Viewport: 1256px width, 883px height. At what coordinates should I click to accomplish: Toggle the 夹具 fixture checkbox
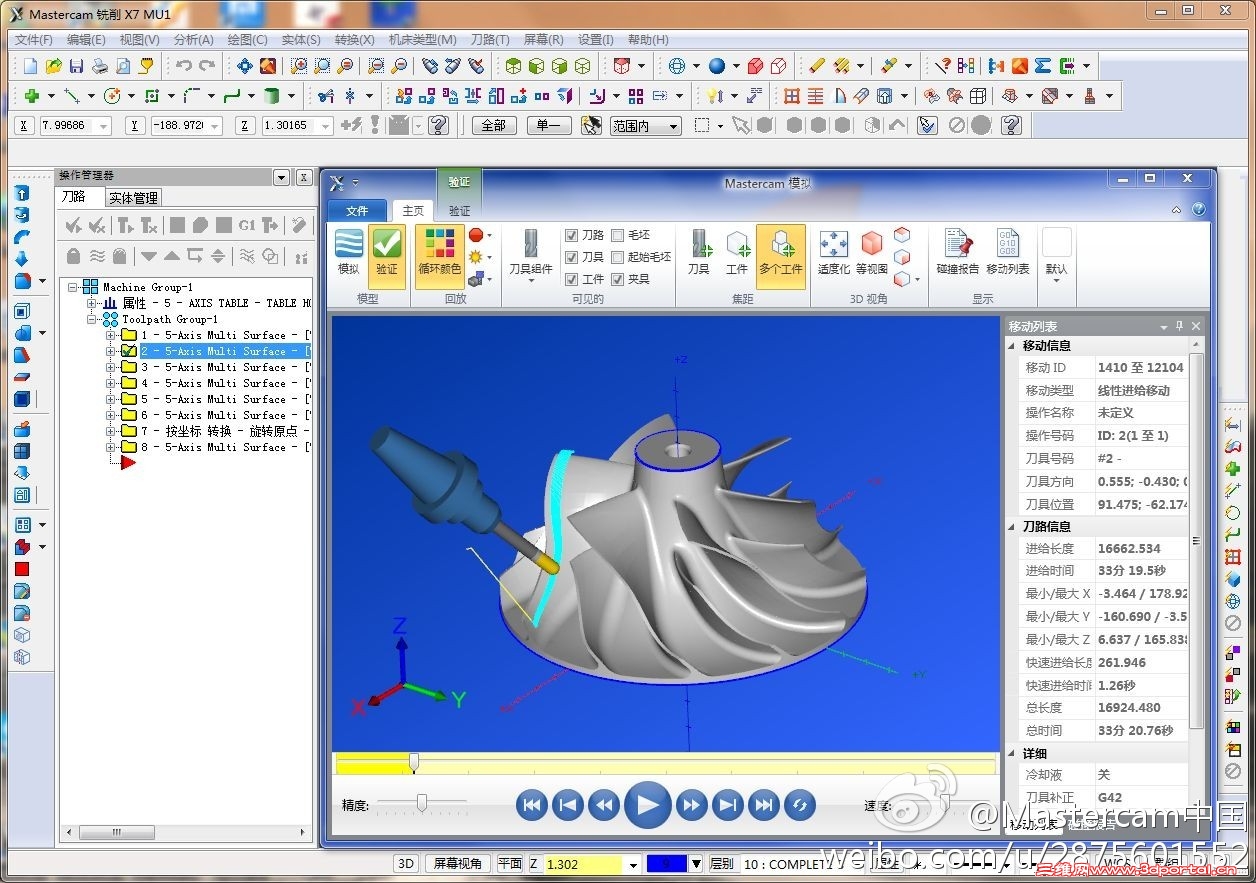click(618, 279)
